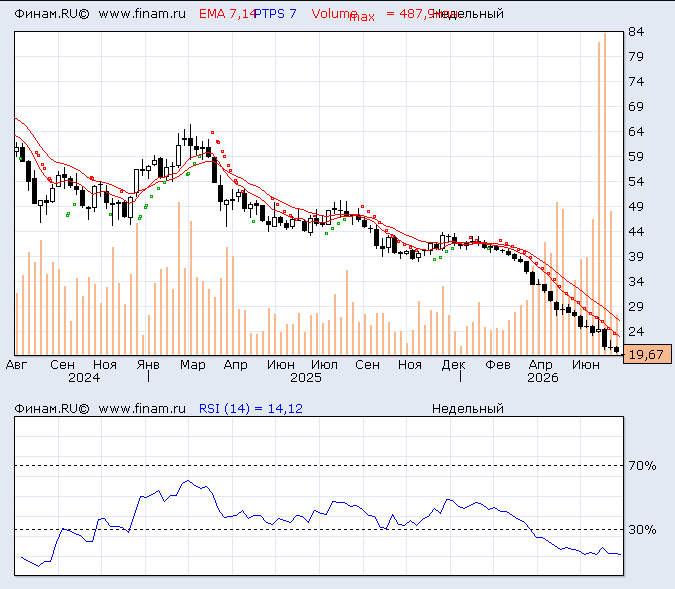
Task: Click the 49 price axis label
Action: point(636,206)
